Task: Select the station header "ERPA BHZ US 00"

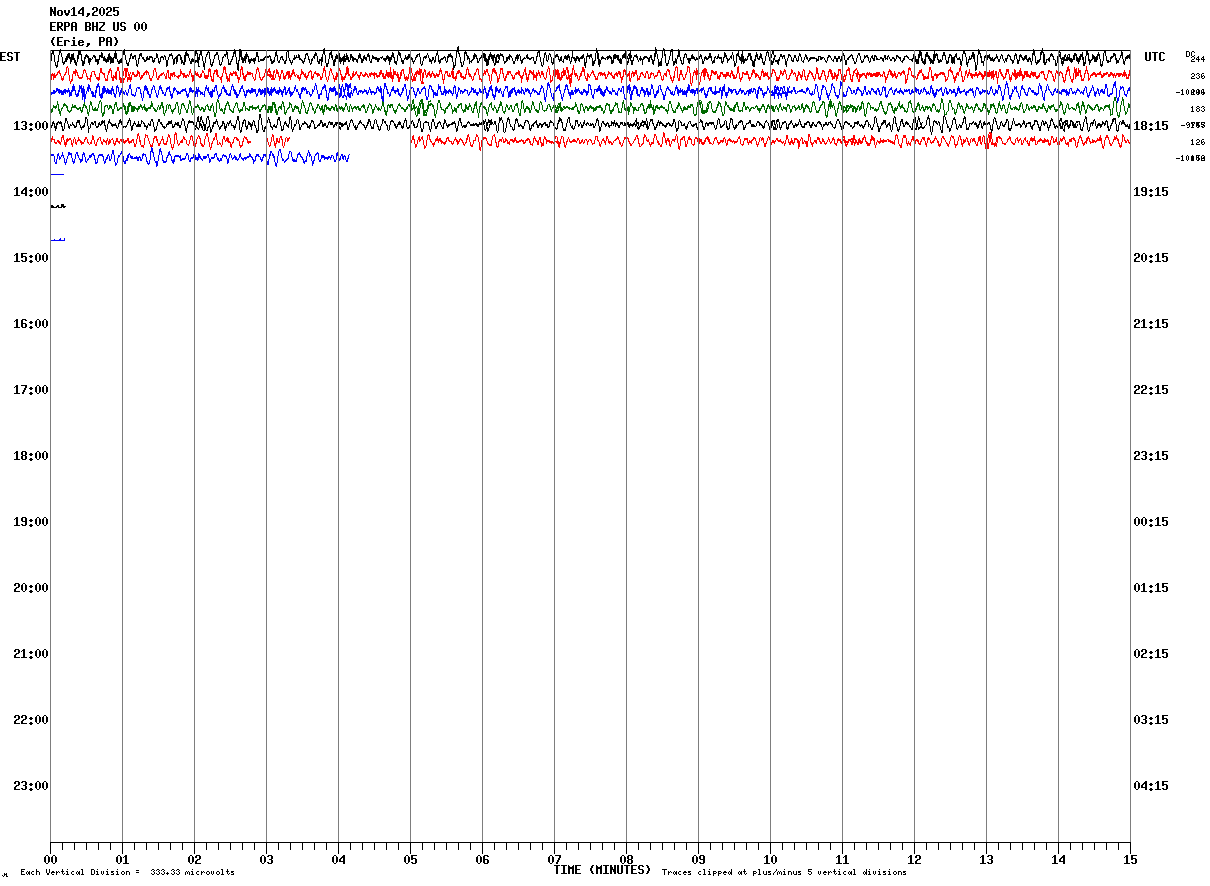Action: click(98, 27)
